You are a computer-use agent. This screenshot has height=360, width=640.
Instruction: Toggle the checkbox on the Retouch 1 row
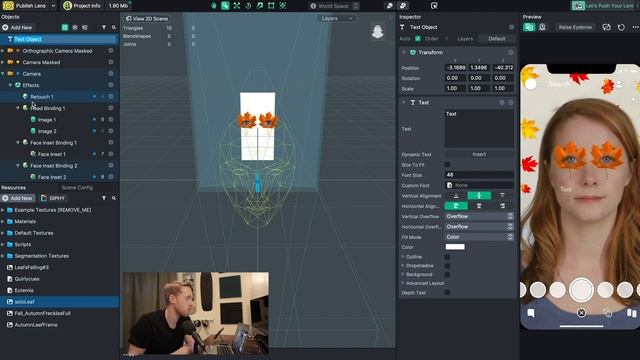[111, 96]
